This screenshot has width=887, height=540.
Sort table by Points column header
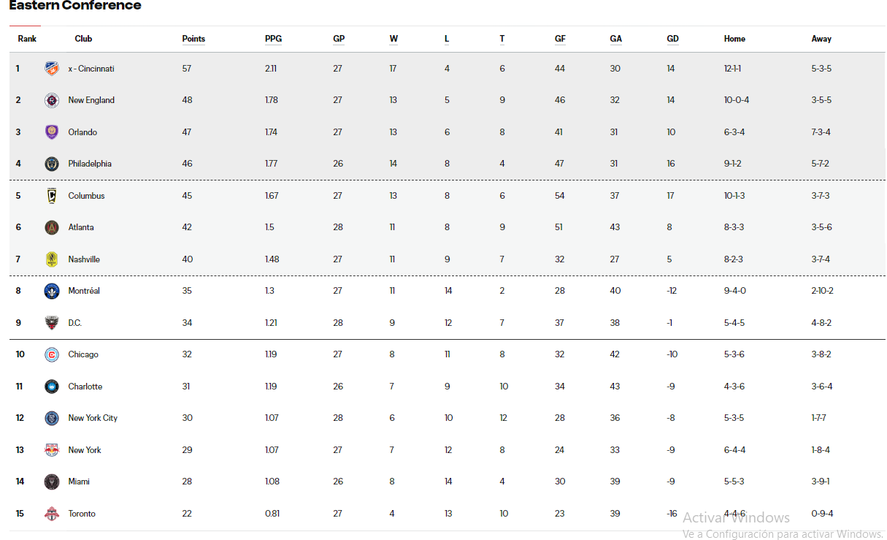coord(193,39)
